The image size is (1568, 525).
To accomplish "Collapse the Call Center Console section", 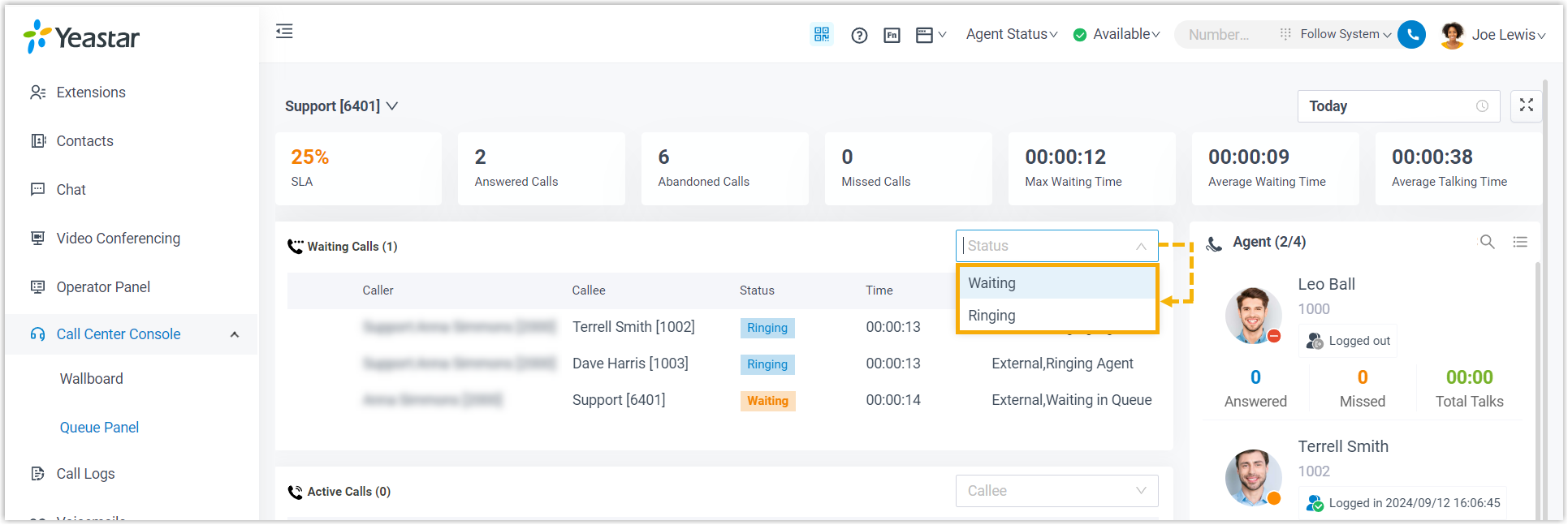I will [234, 334].
